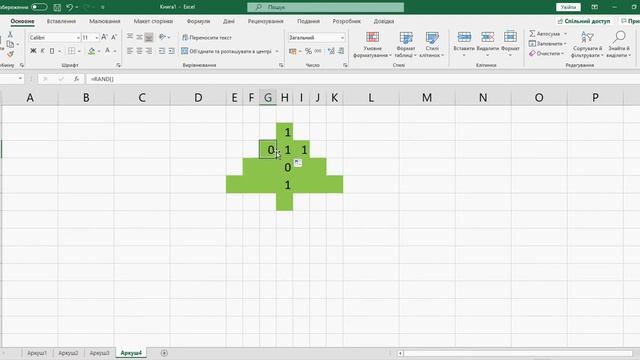
Task: Click the Undo arrow icon
Action: pos(70,7)
